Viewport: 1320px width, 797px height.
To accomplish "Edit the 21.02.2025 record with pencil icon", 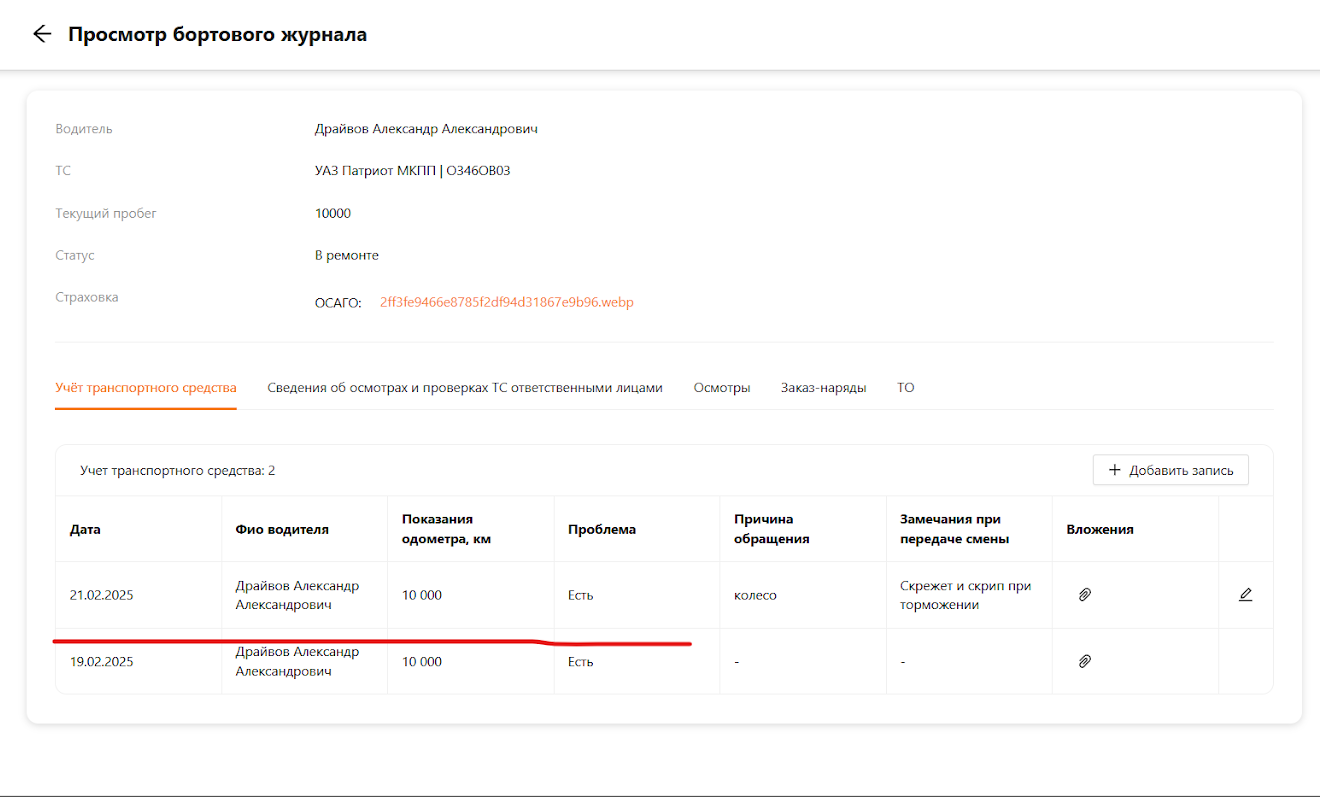I will point(1245,595).
